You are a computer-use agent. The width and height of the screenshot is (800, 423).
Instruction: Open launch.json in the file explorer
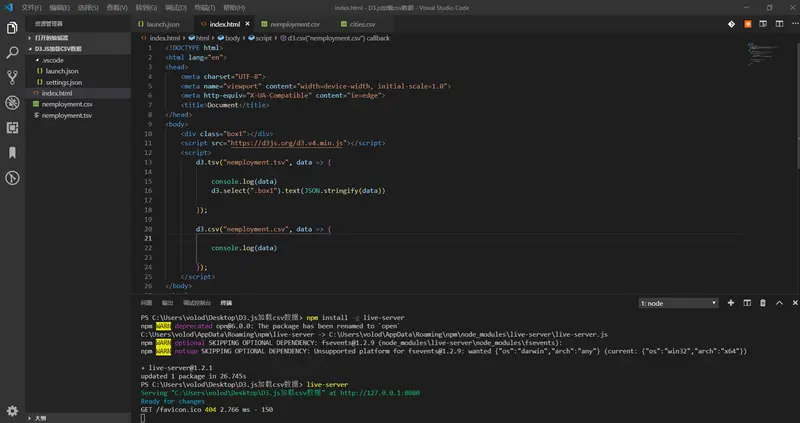[78, 71]
